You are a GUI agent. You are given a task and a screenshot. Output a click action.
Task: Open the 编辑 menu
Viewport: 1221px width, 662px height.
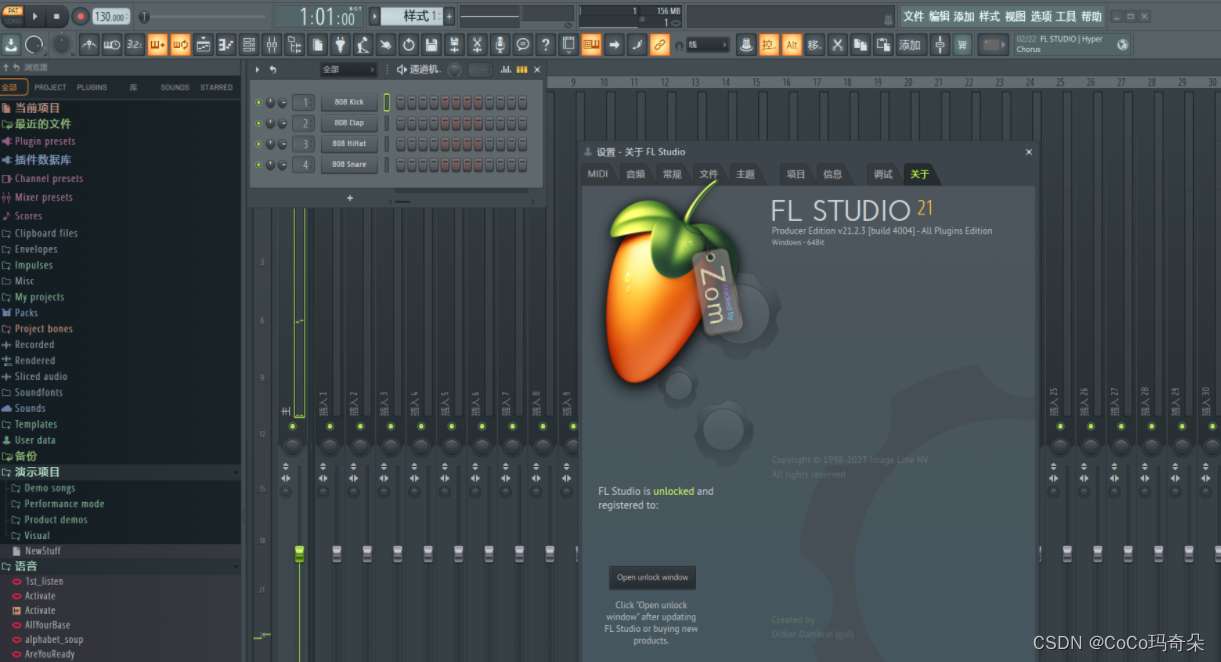pyautogui.click(x=939, y=17)
